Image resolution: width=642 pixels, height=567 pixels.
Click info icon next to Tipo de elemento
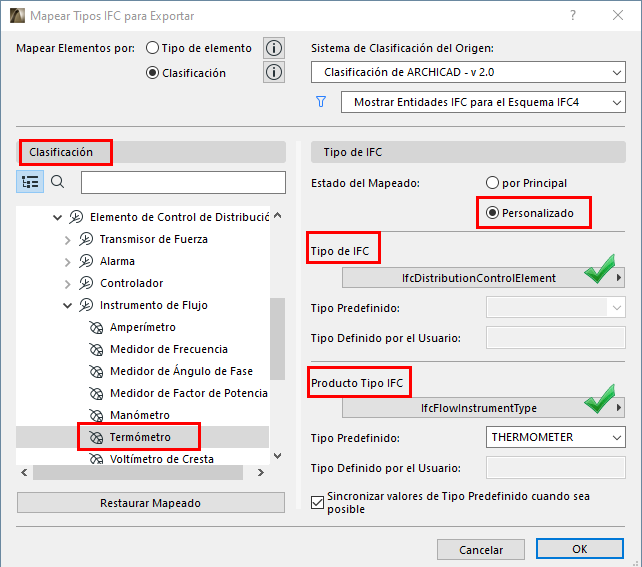(274, 48)
